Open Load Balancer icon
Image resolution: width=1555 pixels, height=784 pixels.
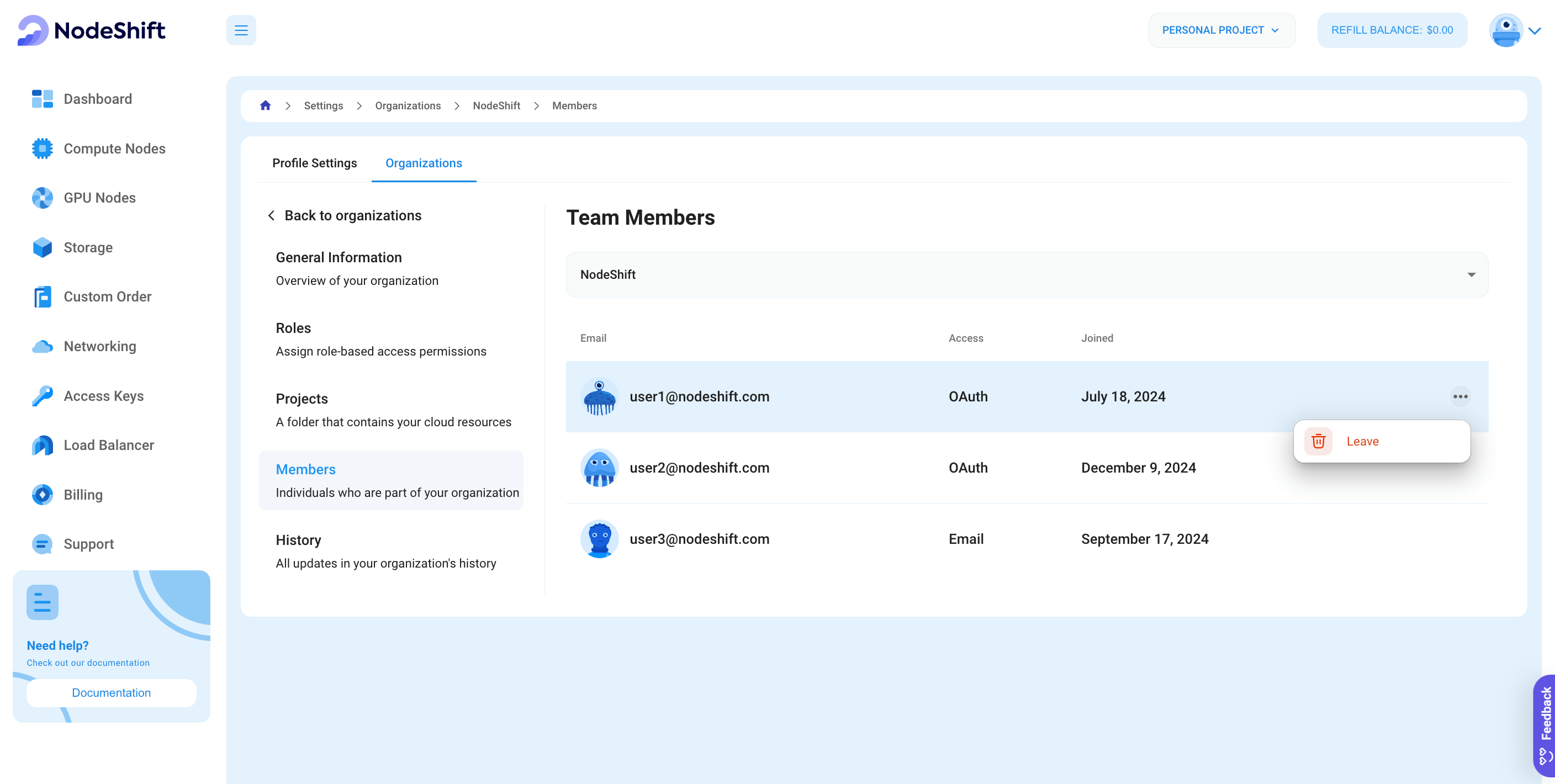coord(43,446)
